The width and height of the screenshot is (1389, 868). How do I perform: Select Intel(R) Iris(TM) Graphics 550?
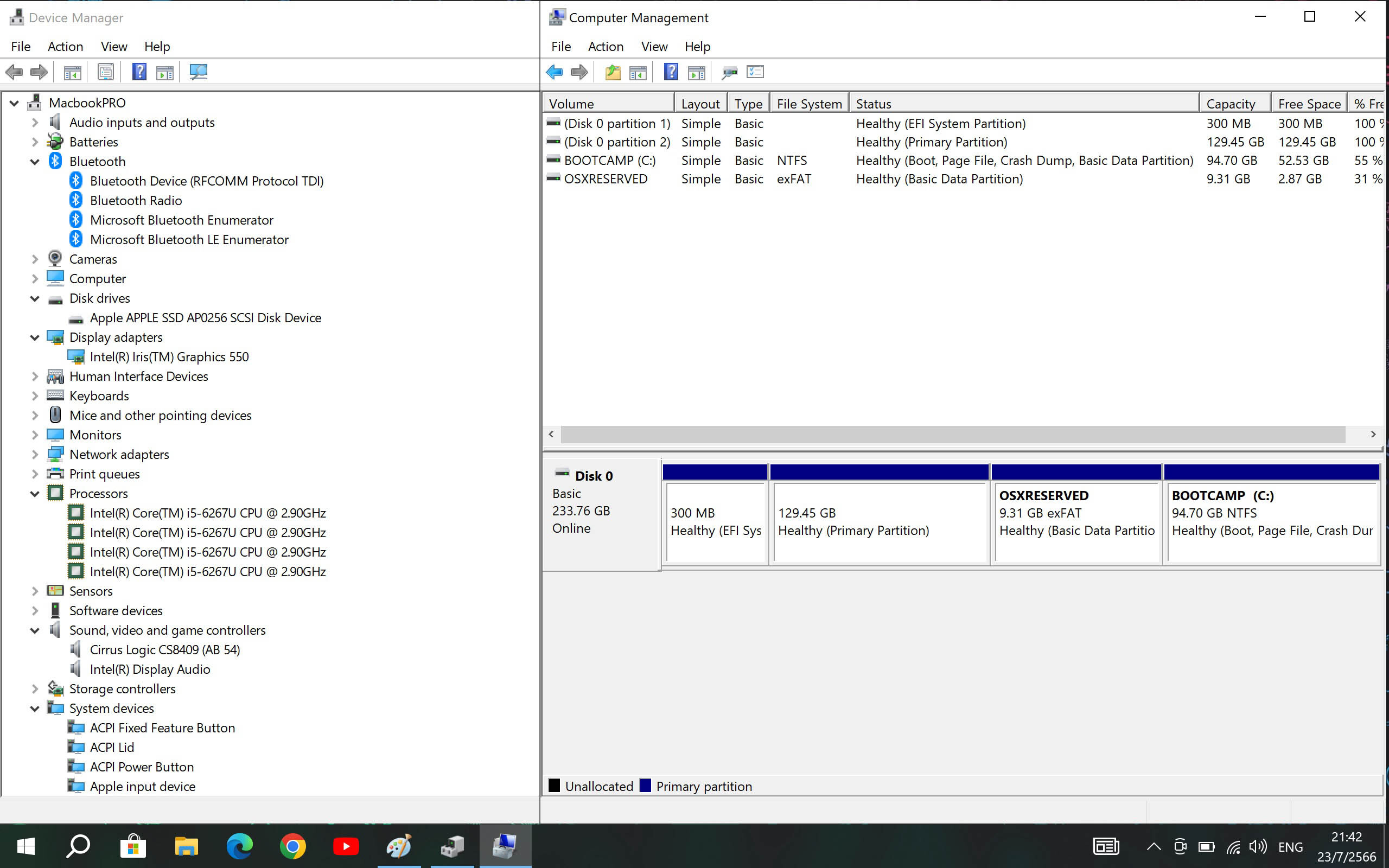[169, 357]
